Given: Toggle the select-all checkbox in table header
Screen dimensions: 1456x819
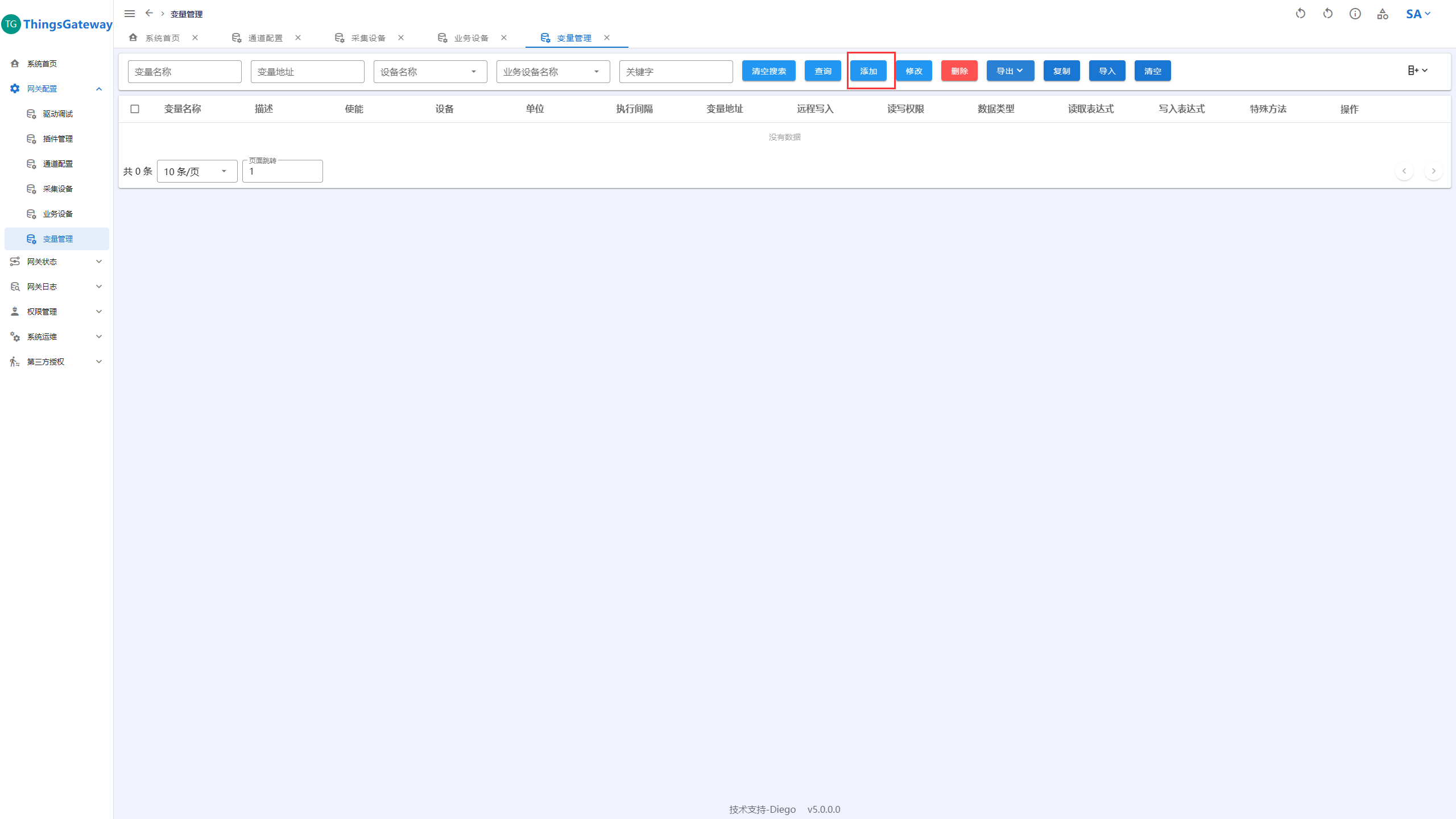Looking at the screenshot, I should [135, 109].
